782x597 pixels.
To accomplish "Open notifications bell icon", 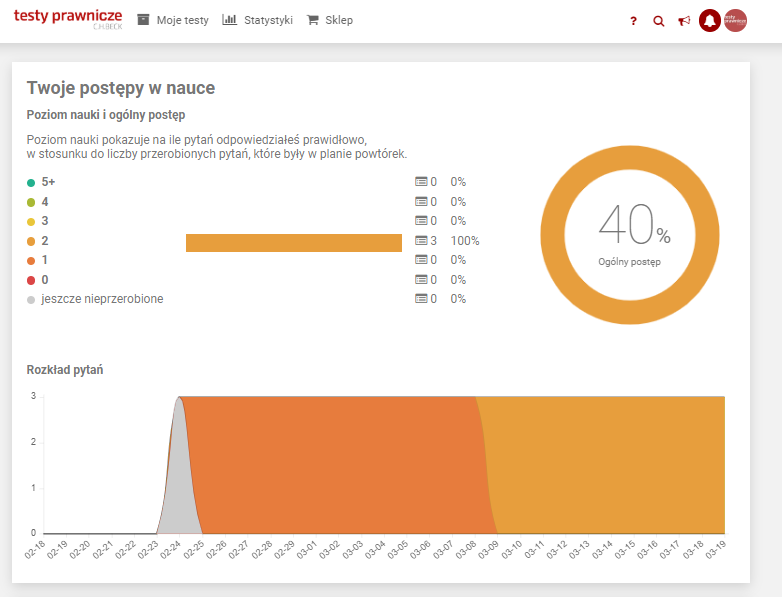I will pos(710,20).
